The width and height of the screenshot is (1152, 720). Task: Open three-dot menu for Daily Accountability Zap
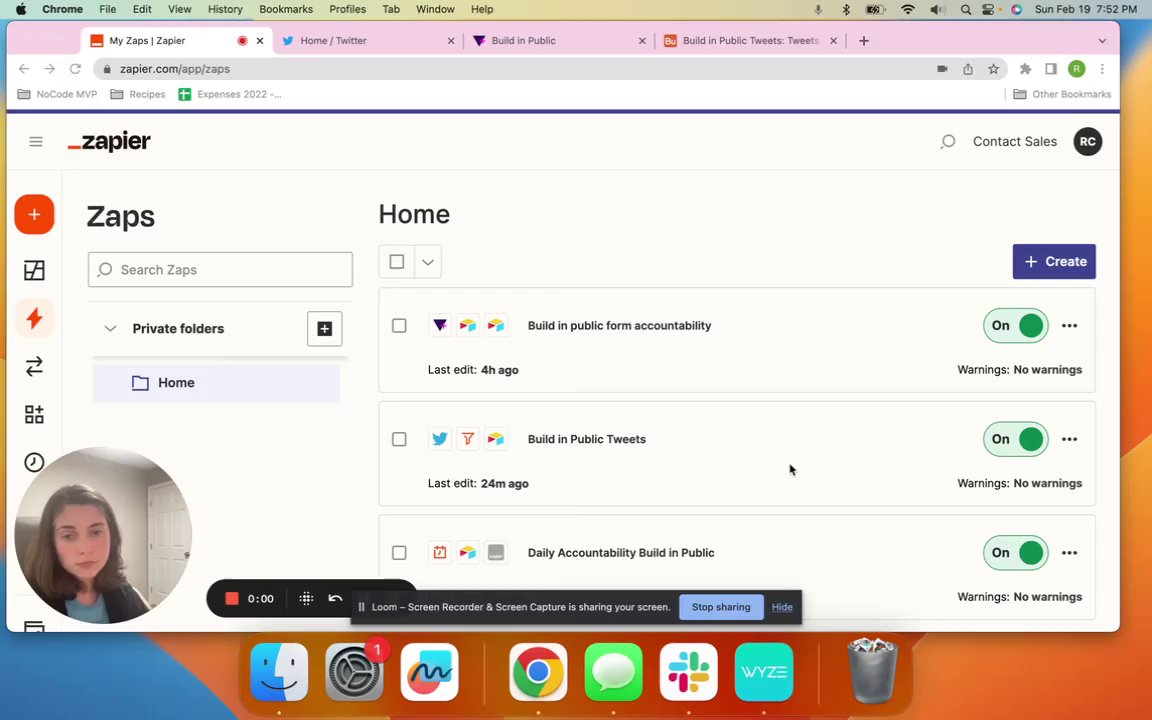point(1070,552)
